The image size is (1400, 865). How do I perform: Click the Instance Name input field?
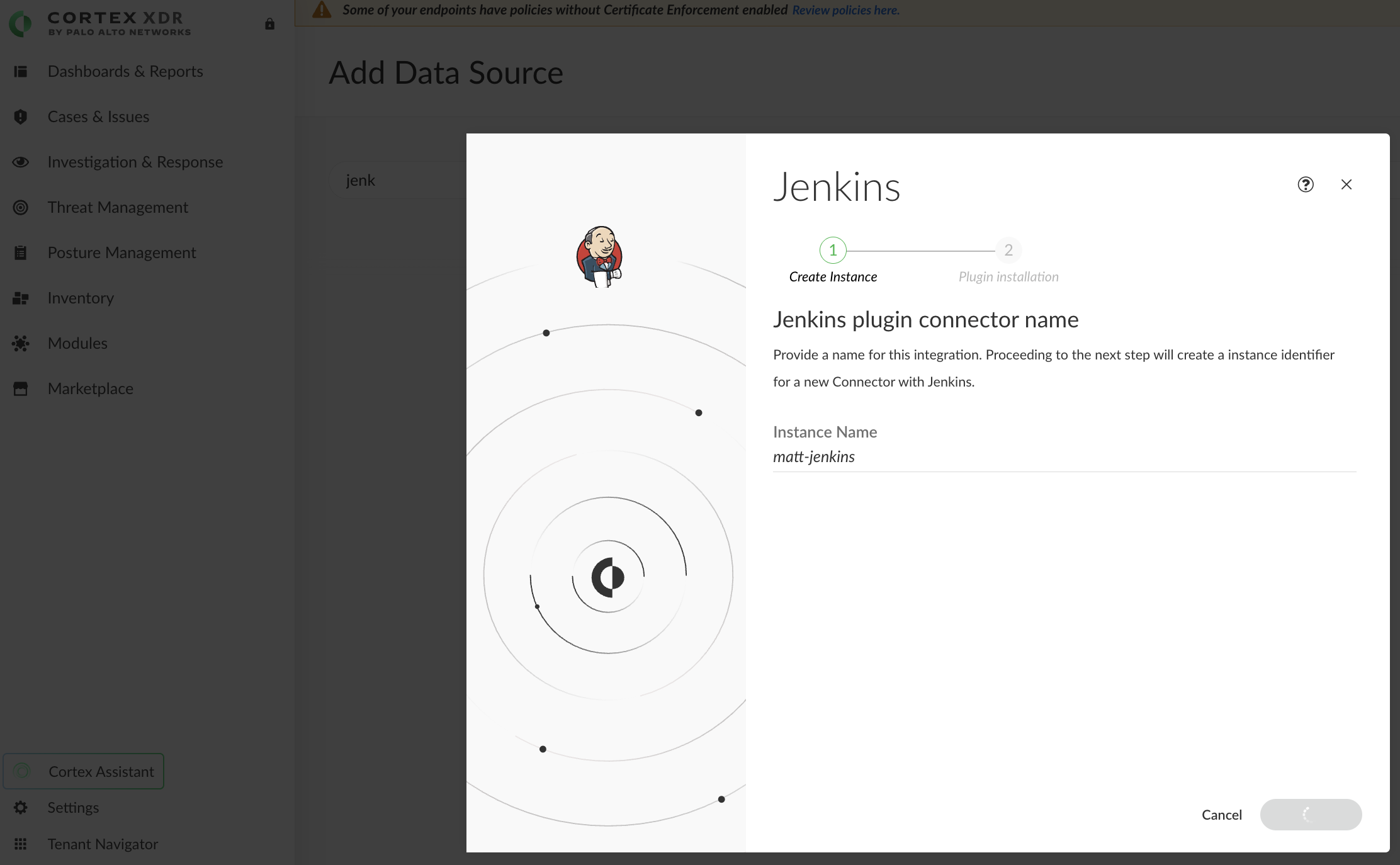(1064, 457)
